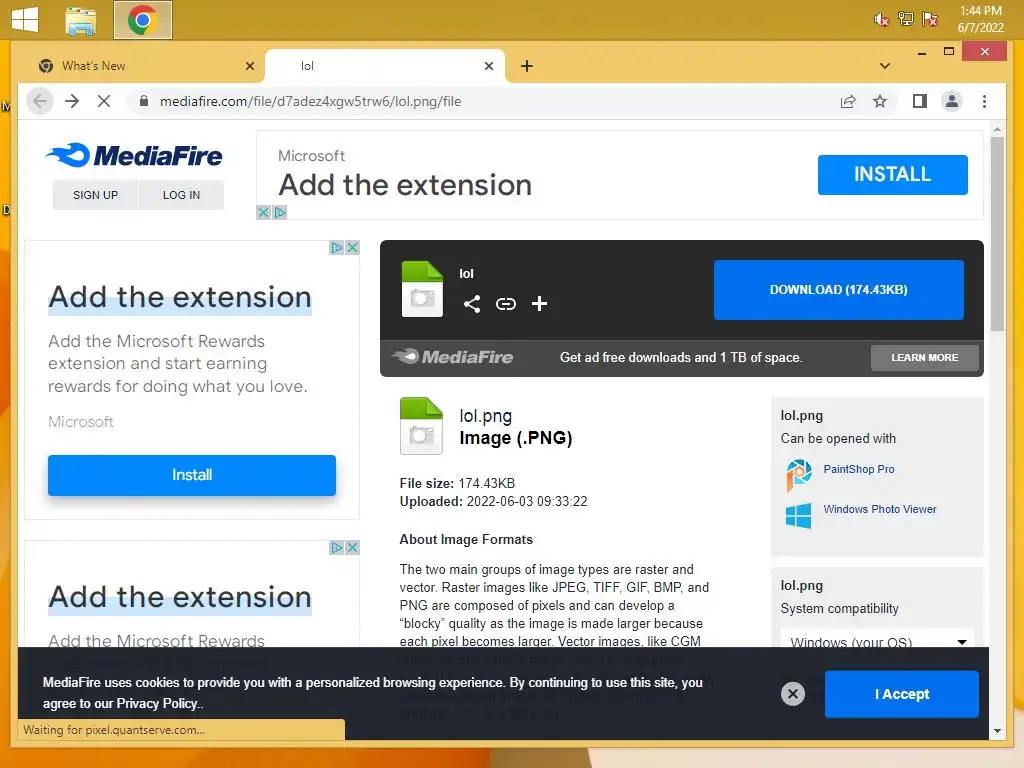Click the scrollbar up arrow
This screenshot has height=768, width=1024.
coord(997,129)
